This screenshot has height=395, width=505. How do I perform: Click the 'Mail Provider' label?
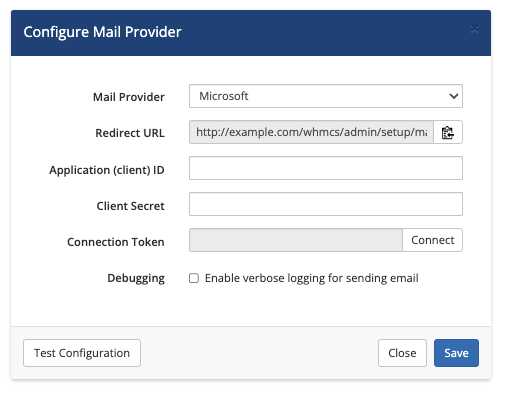point(129,97)
